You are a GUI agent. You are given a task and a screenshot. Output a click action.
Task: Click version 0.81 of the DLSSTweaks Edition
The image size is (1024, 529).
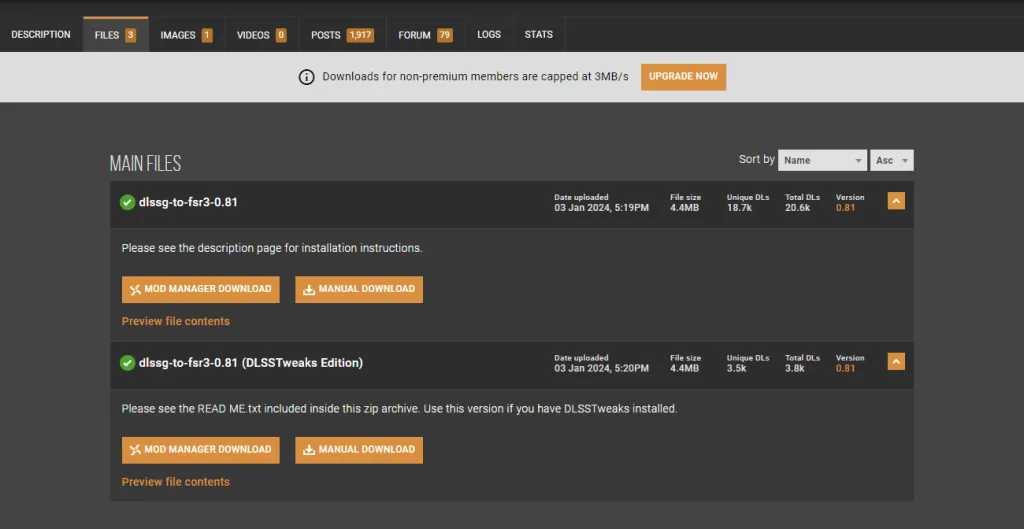845,368
